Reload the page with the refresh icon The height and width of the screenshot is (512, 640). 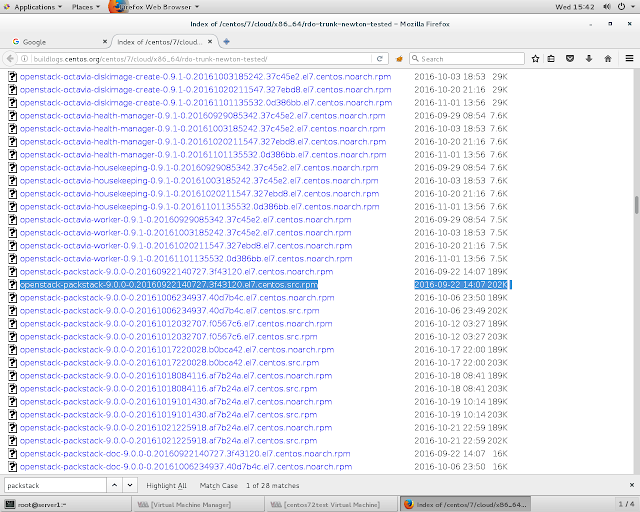(380, 59)
